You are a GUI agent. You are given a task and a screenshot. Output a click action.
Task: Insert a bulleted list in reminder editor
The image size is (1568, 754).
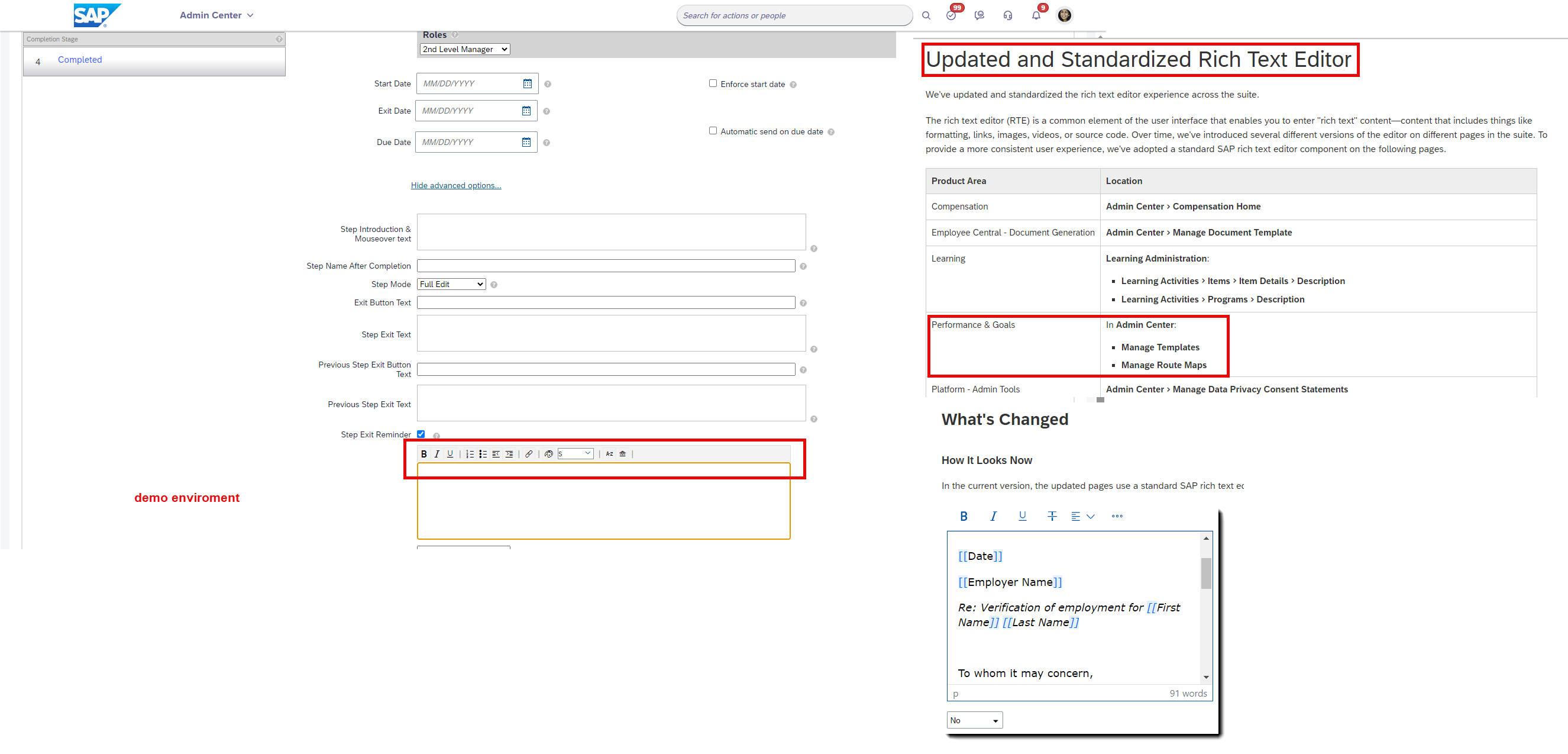tap(483, 454)
